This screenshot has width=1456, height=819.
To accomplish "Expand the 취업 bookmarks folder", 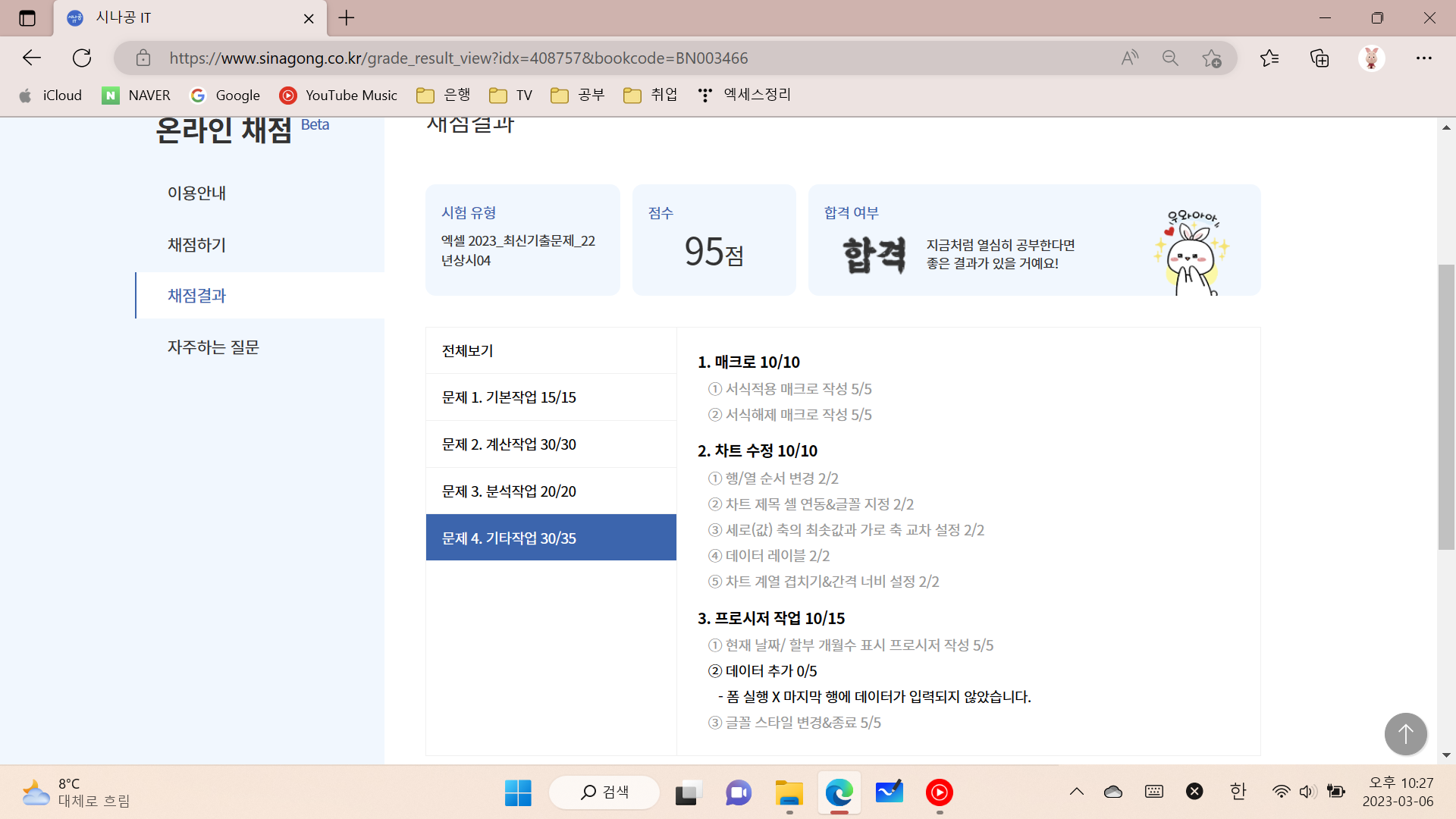I will (651, 95).
